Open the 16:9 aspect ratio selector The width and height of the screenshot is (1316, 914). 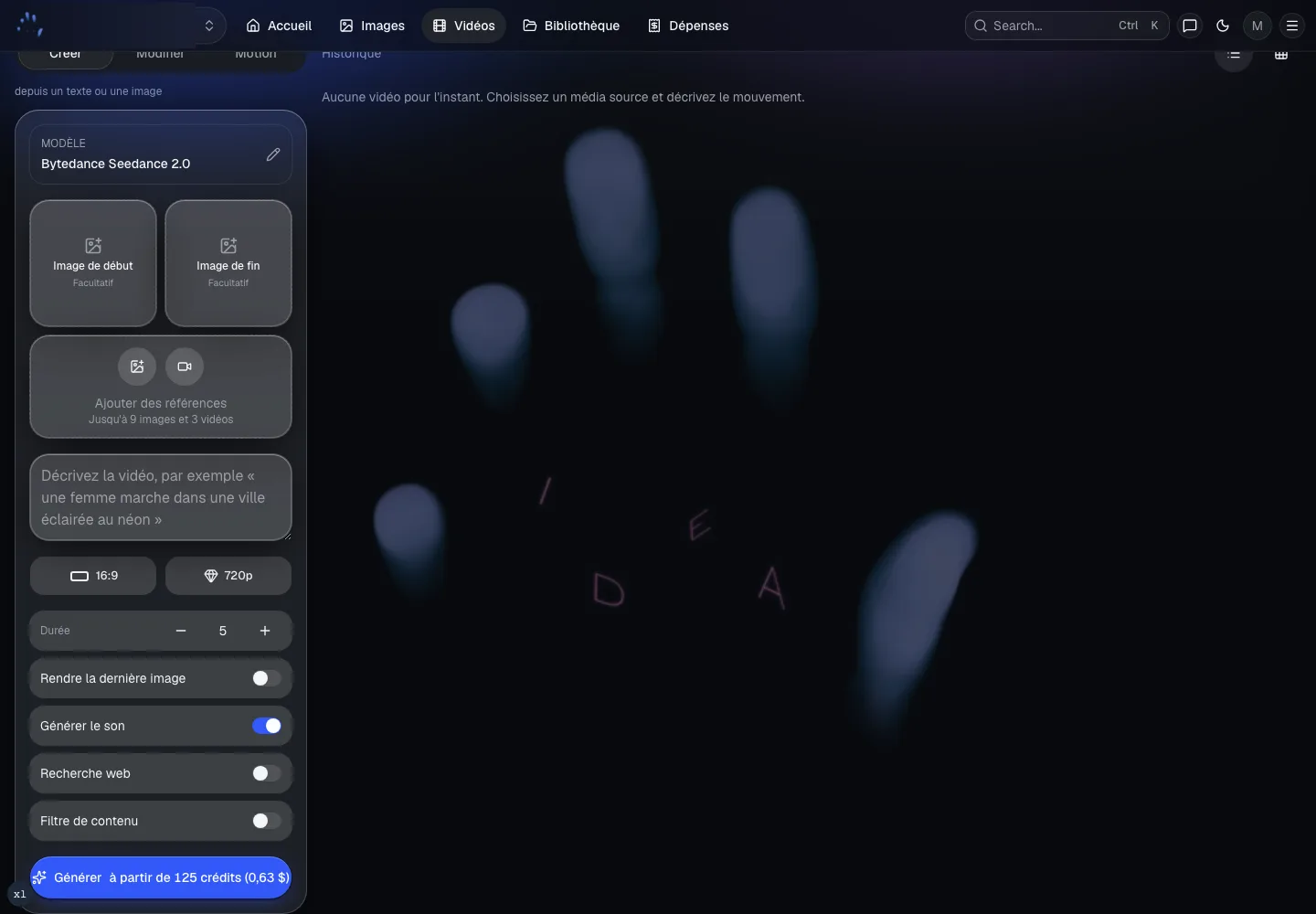[x=93, y=576]
